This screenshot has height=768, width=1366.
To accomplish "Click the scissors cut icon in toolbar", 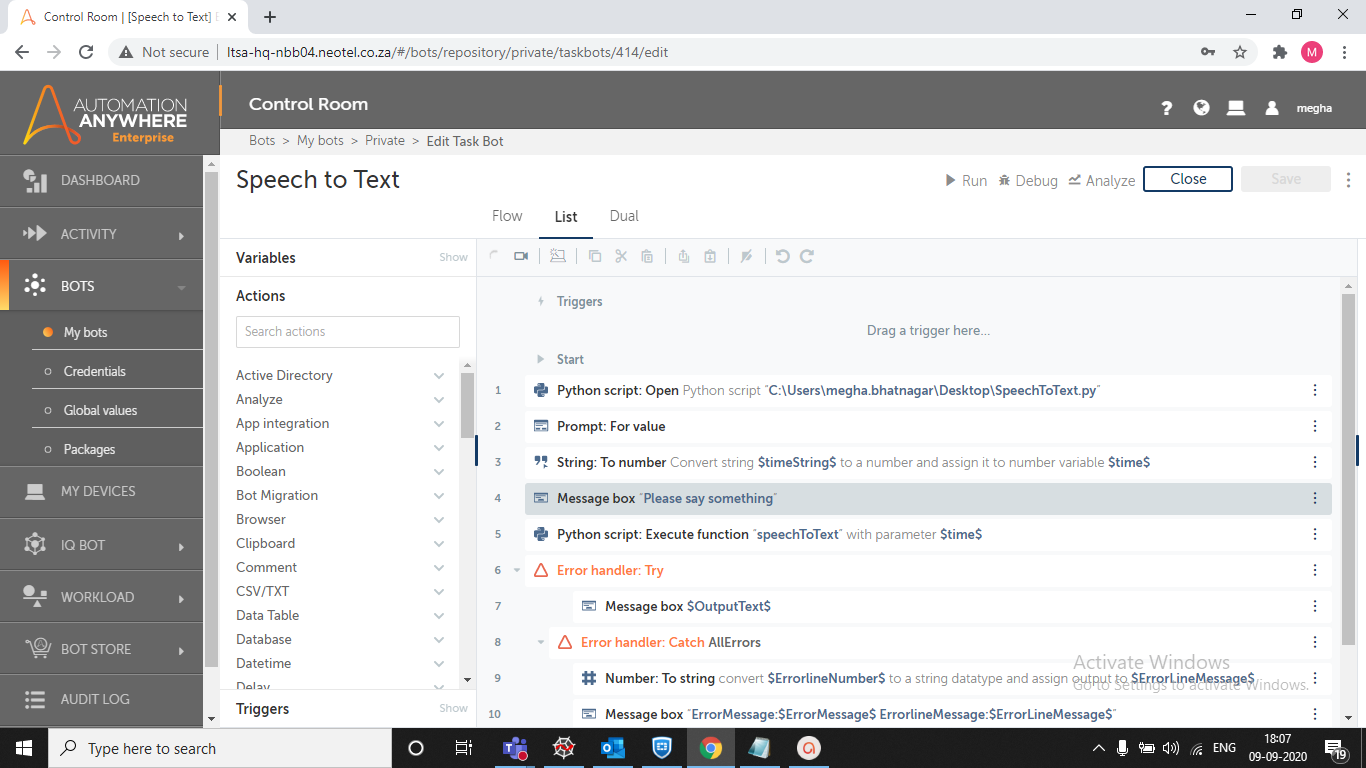I will point(621,257).
